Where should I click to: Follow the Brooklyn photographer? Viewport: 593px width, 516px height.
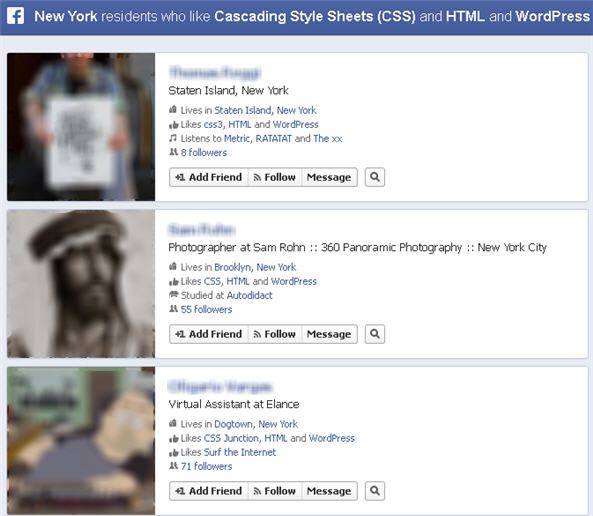pyautogui.click(x=275, y=334)
